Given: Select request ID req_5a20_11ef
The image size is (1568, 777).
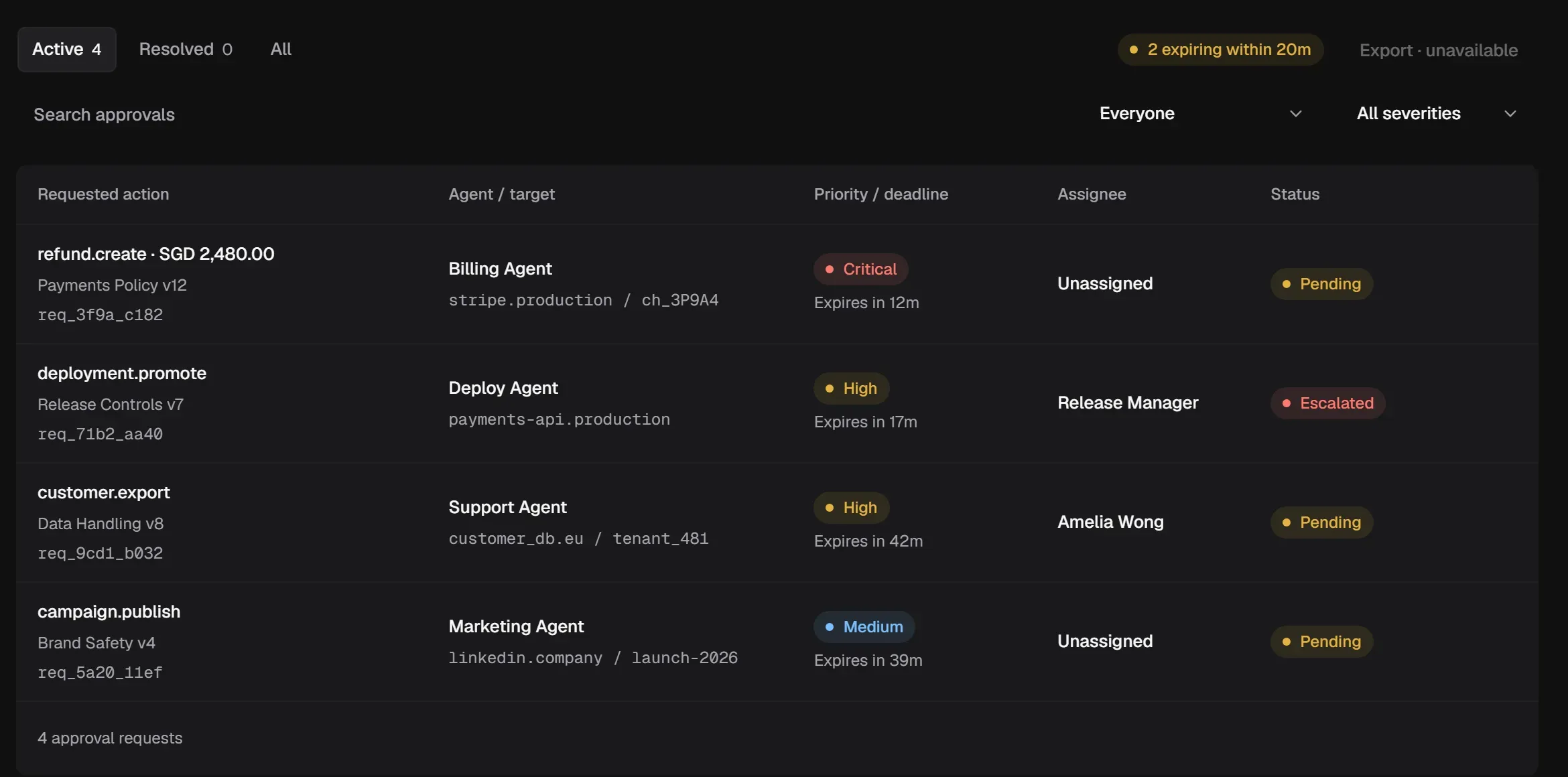Looking at the screenshot, I should pyautogui.click(x=100, y=673).
